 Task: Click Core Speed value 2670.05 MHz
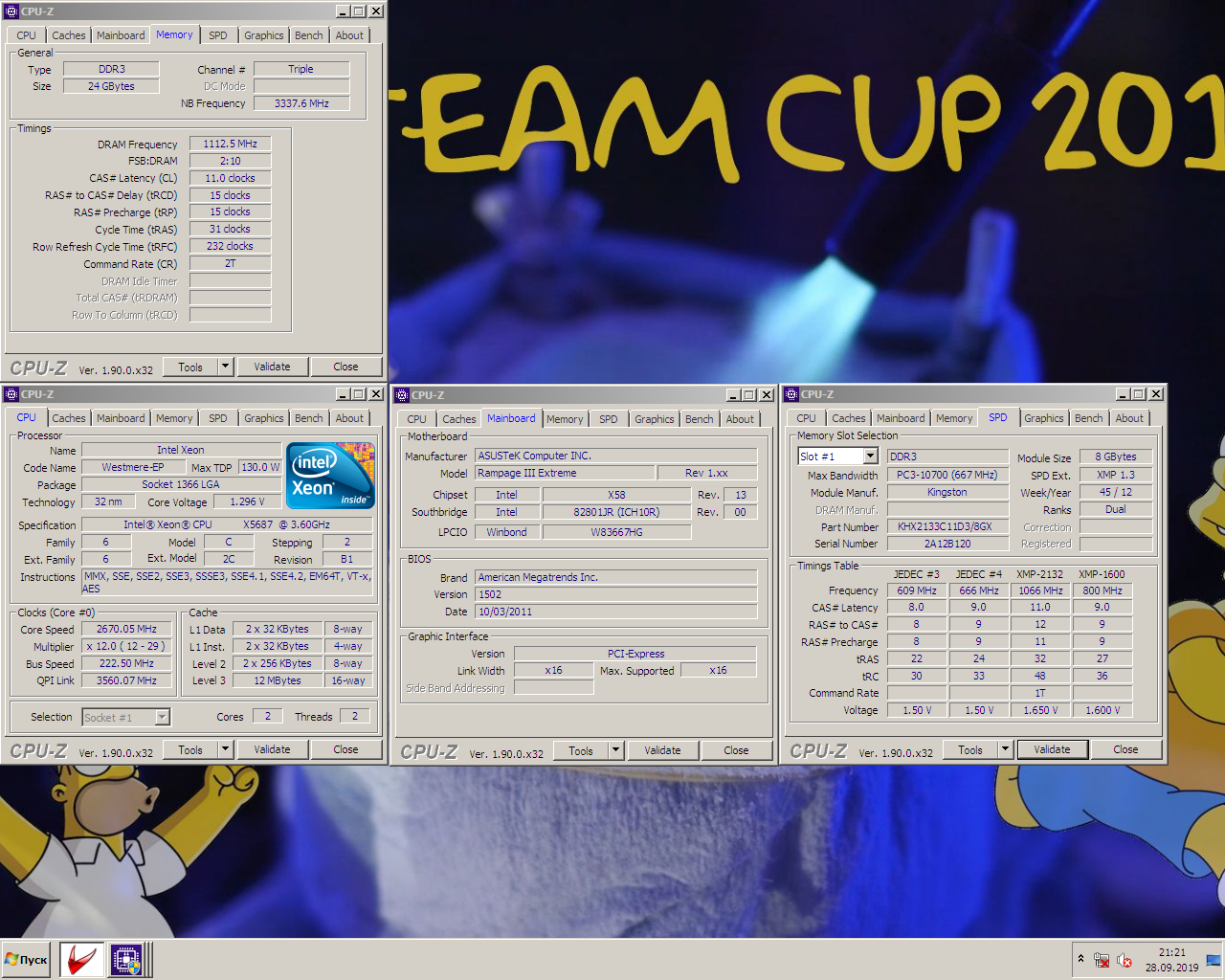(126, 629)
